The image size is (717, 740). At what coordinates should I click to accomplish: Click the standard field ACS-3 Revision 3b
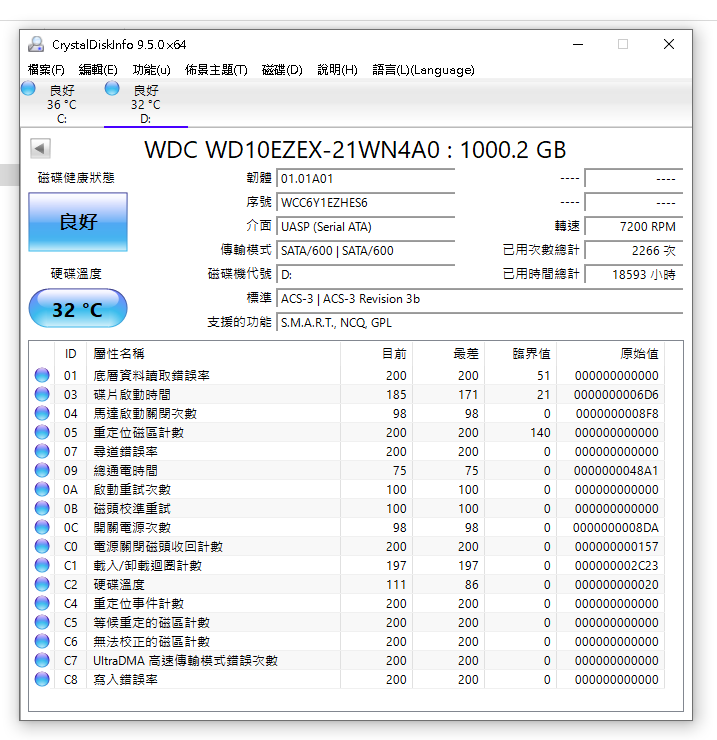point(480,299)
